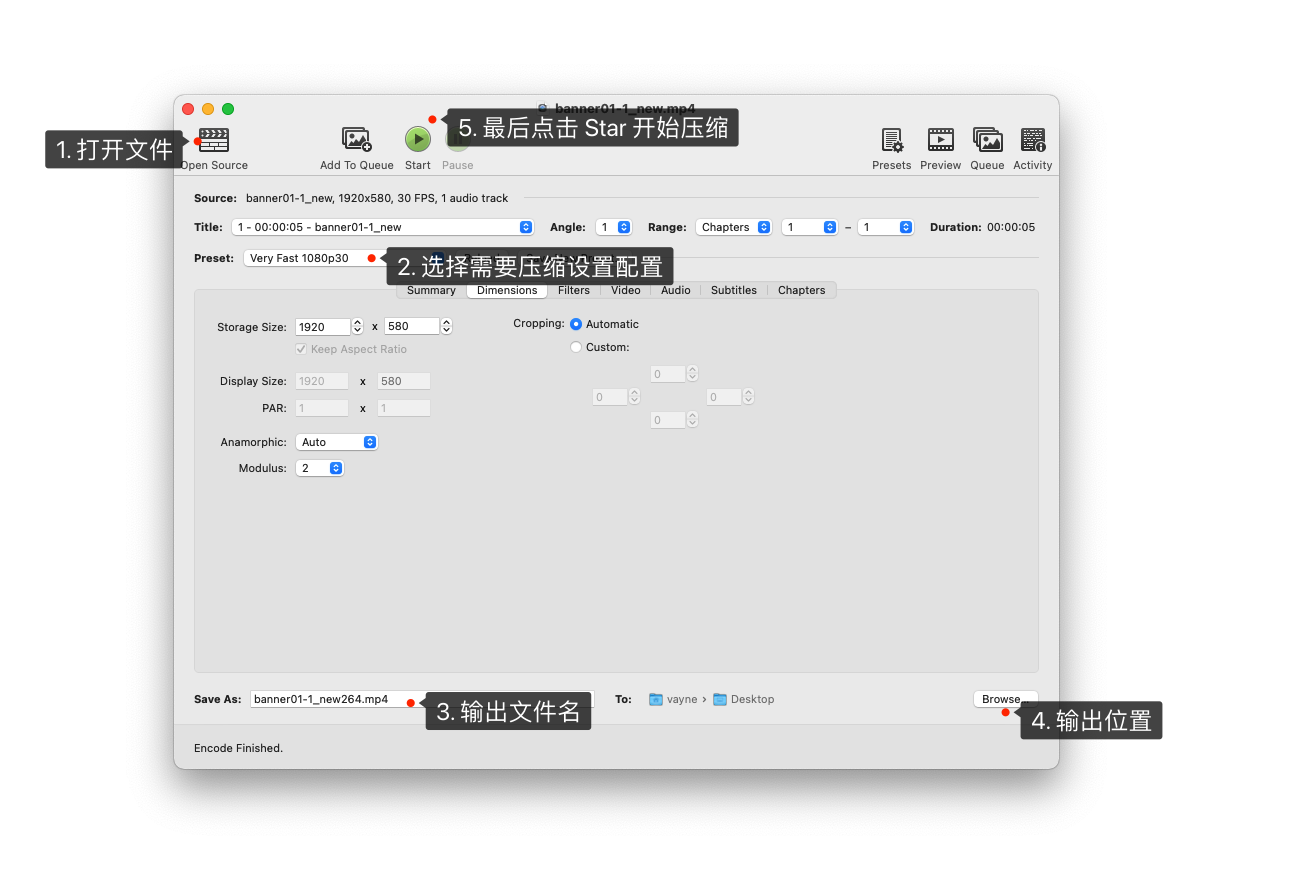This screenshot has height=896, width=1293.
Task: Open the Title dropdown for banner01-1_new
Action: (383, 227)
